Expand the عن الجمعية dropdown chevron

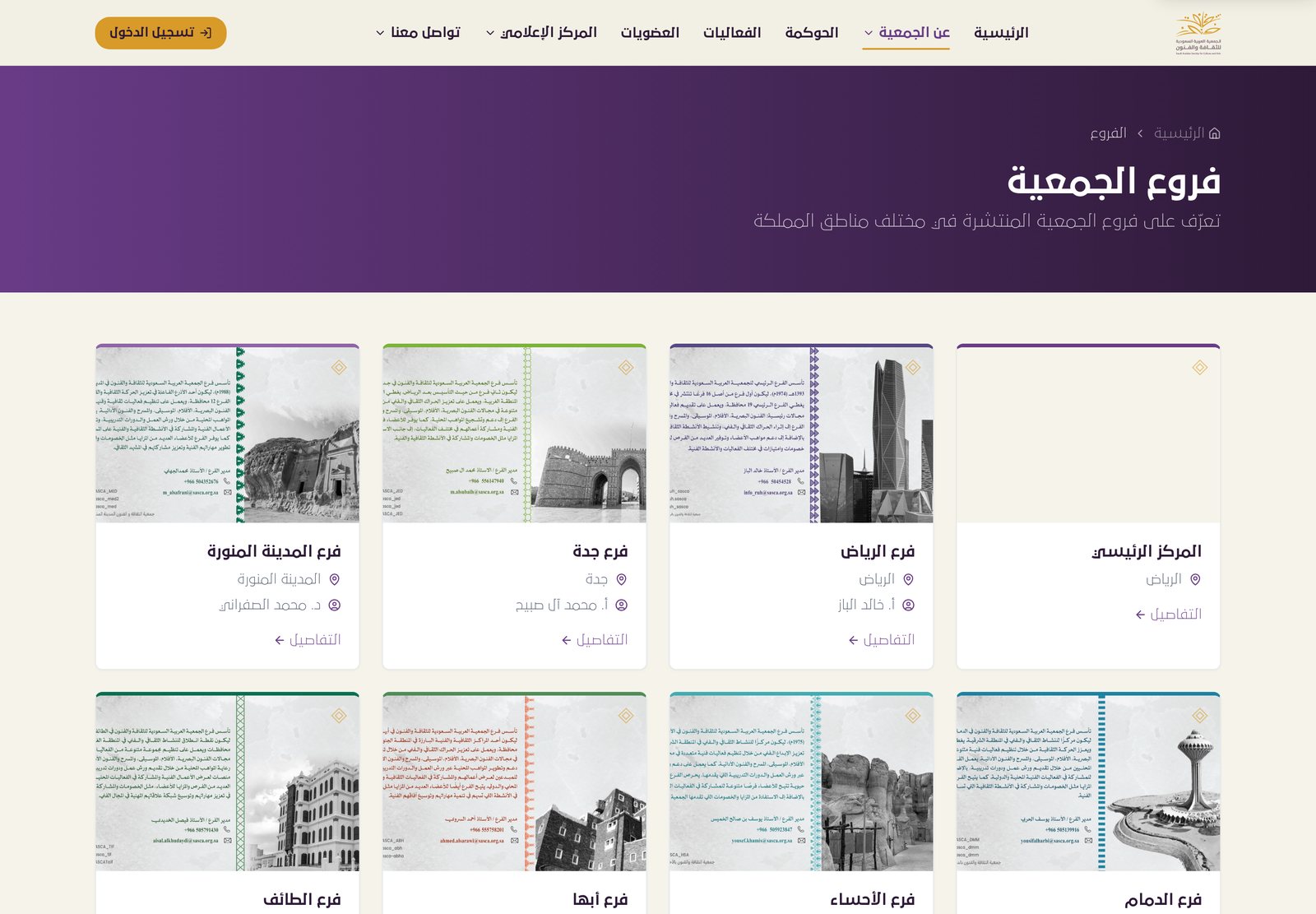tap(869, 33)
